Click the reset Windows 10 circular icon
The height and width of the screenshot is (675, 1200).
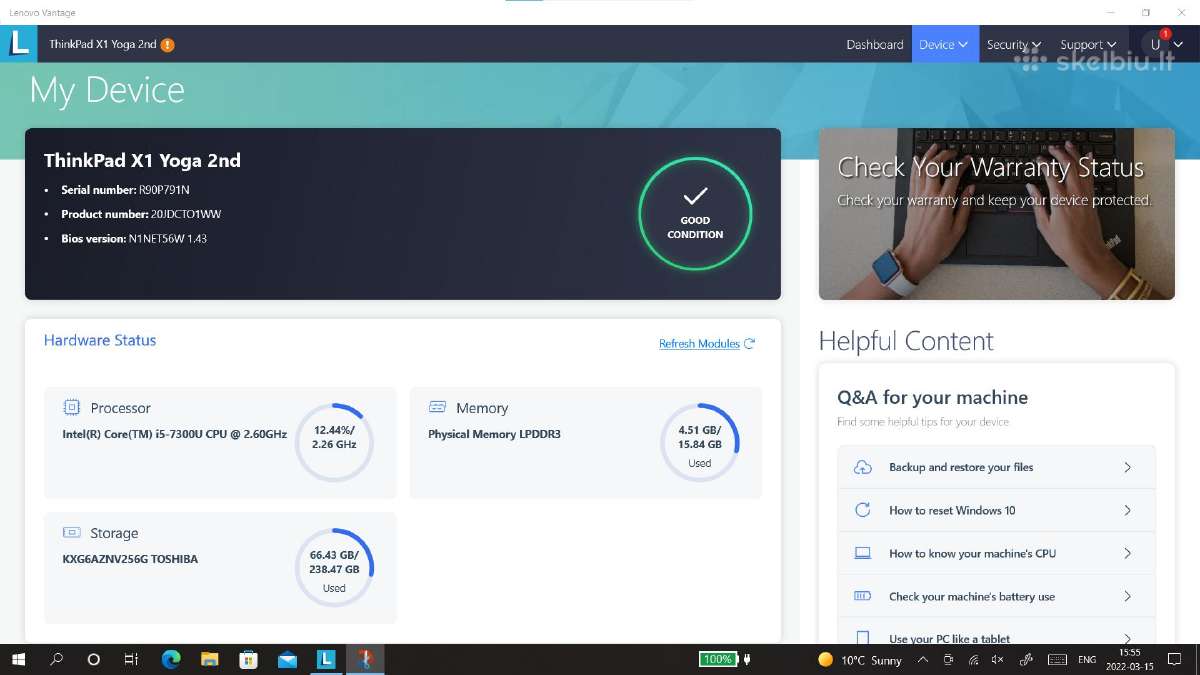862,510
